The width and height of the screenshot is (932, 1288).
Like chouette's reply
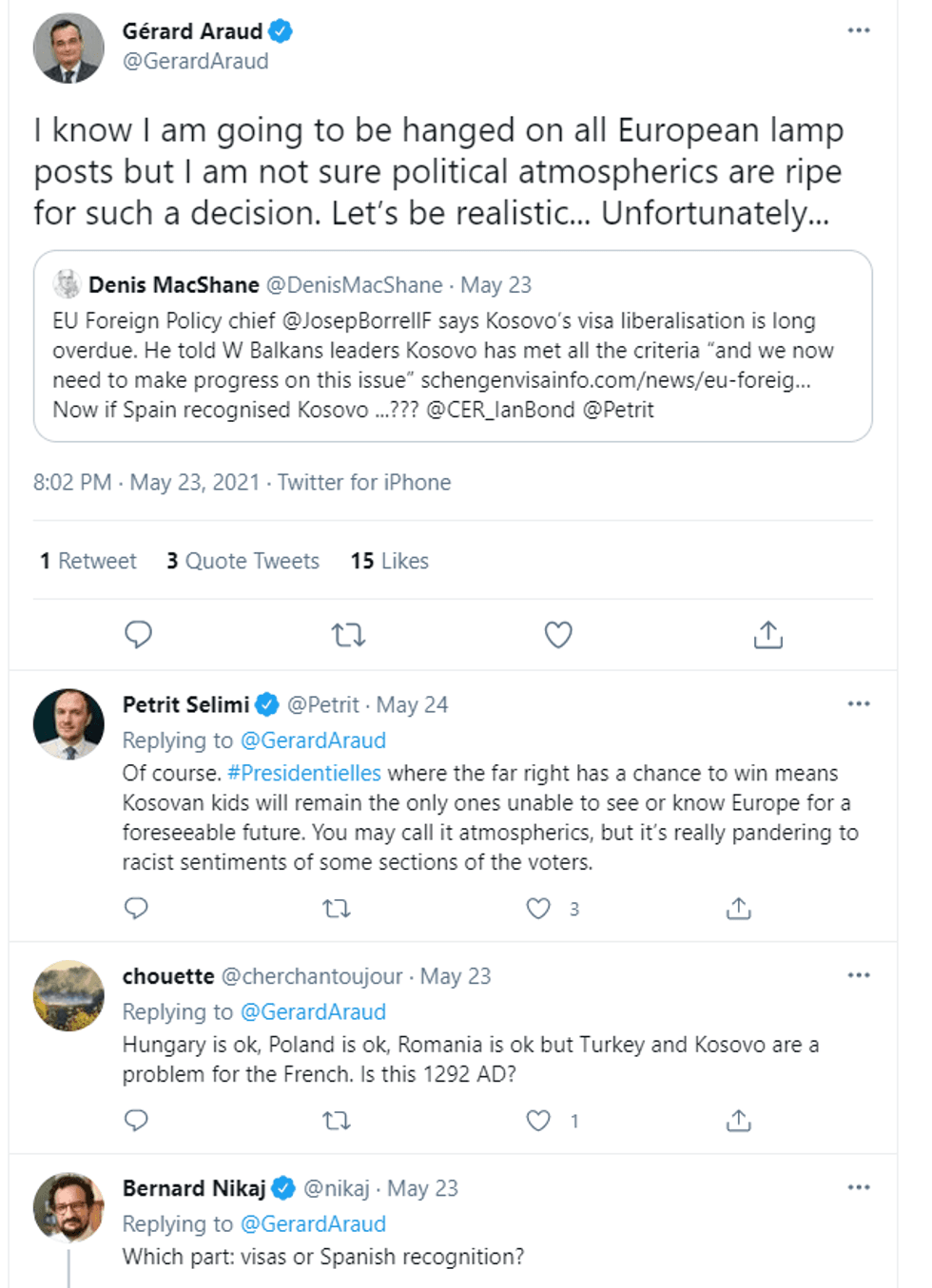(538, 1121)
